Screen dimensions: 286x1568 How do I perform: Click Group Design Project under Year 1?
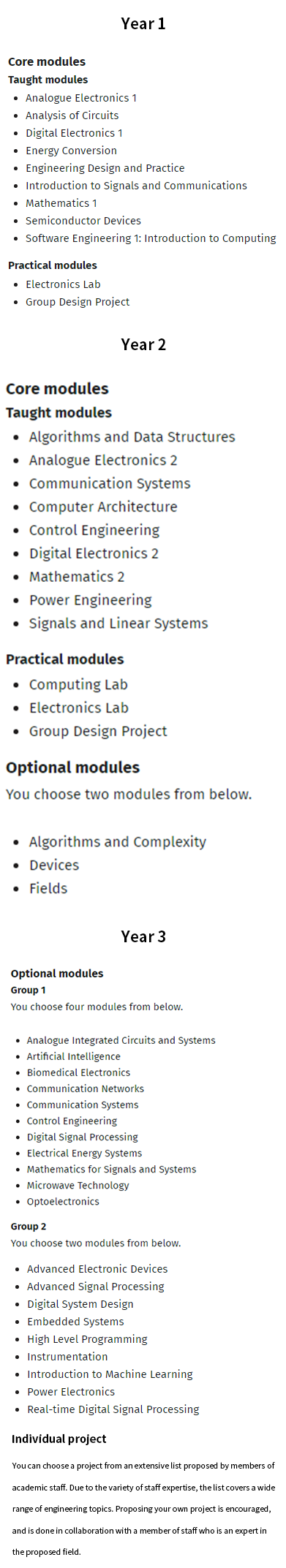(78, 302)
